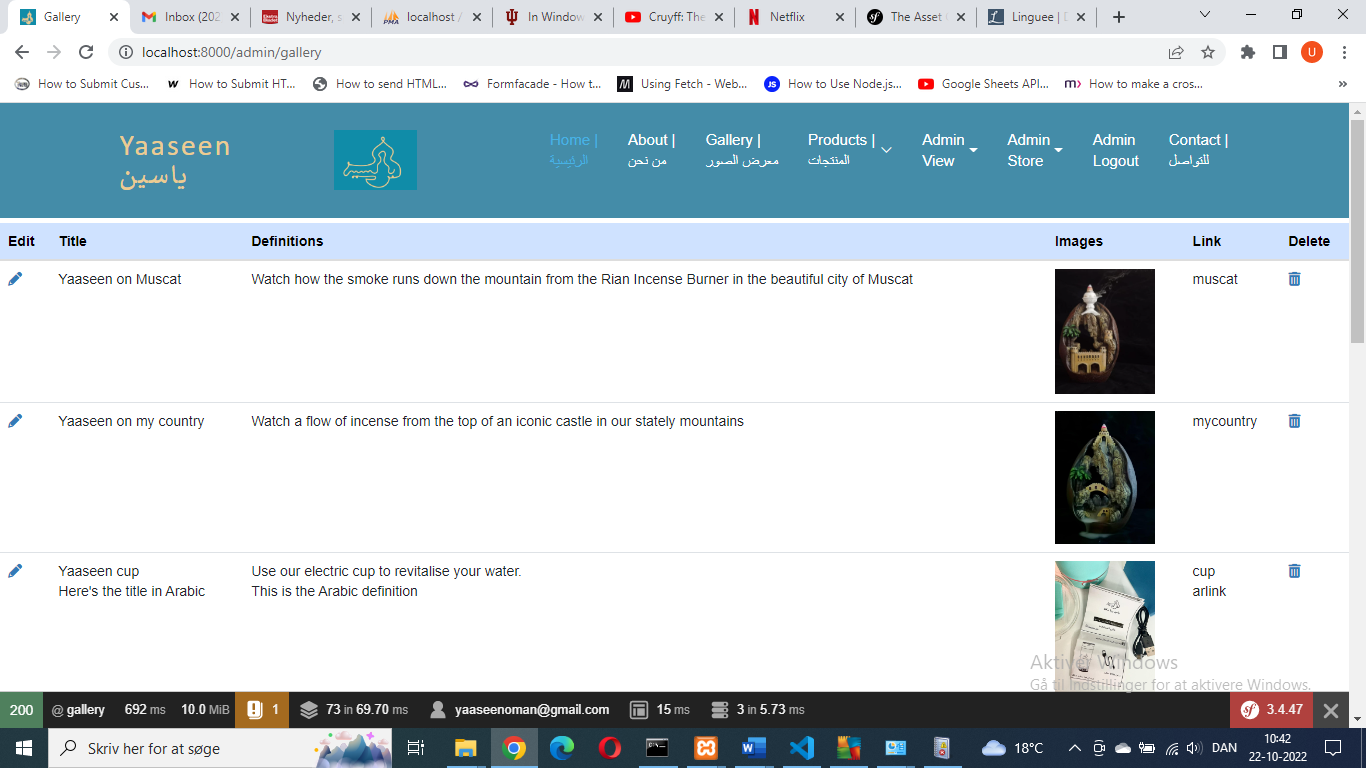Screen dimensions: 1366x768
Task: Open Word from the taskbar
Action: pyautogui.click(x=753, y=748)
